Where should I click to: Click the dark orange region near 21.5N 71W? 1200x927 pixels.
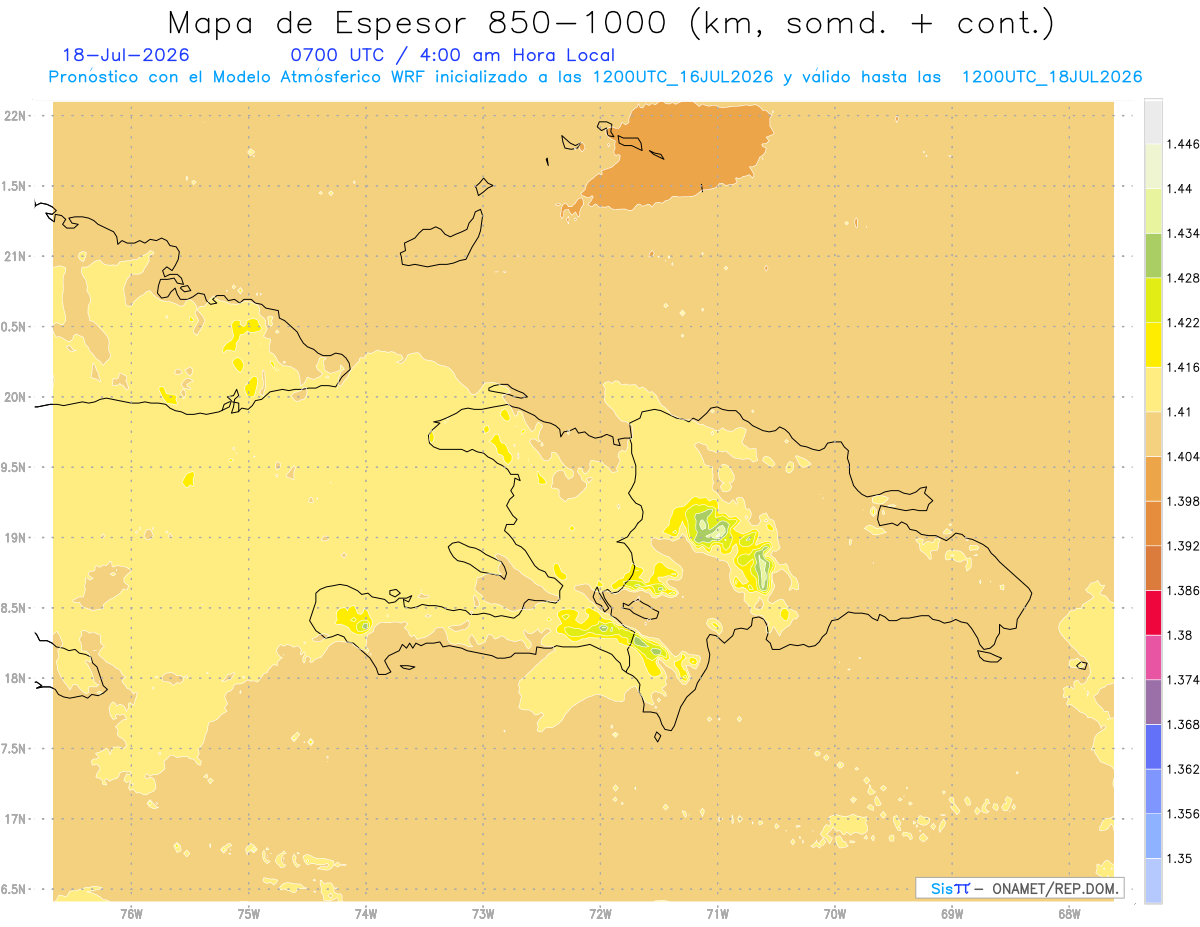(x=680, y=155)
